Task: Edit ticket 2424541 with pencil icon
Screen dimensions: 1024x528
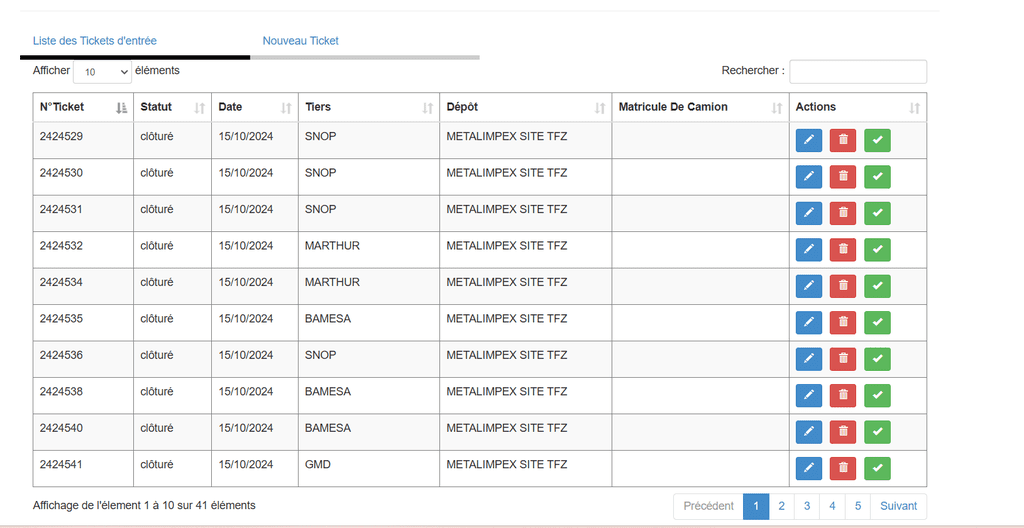Action: (808, 469)
